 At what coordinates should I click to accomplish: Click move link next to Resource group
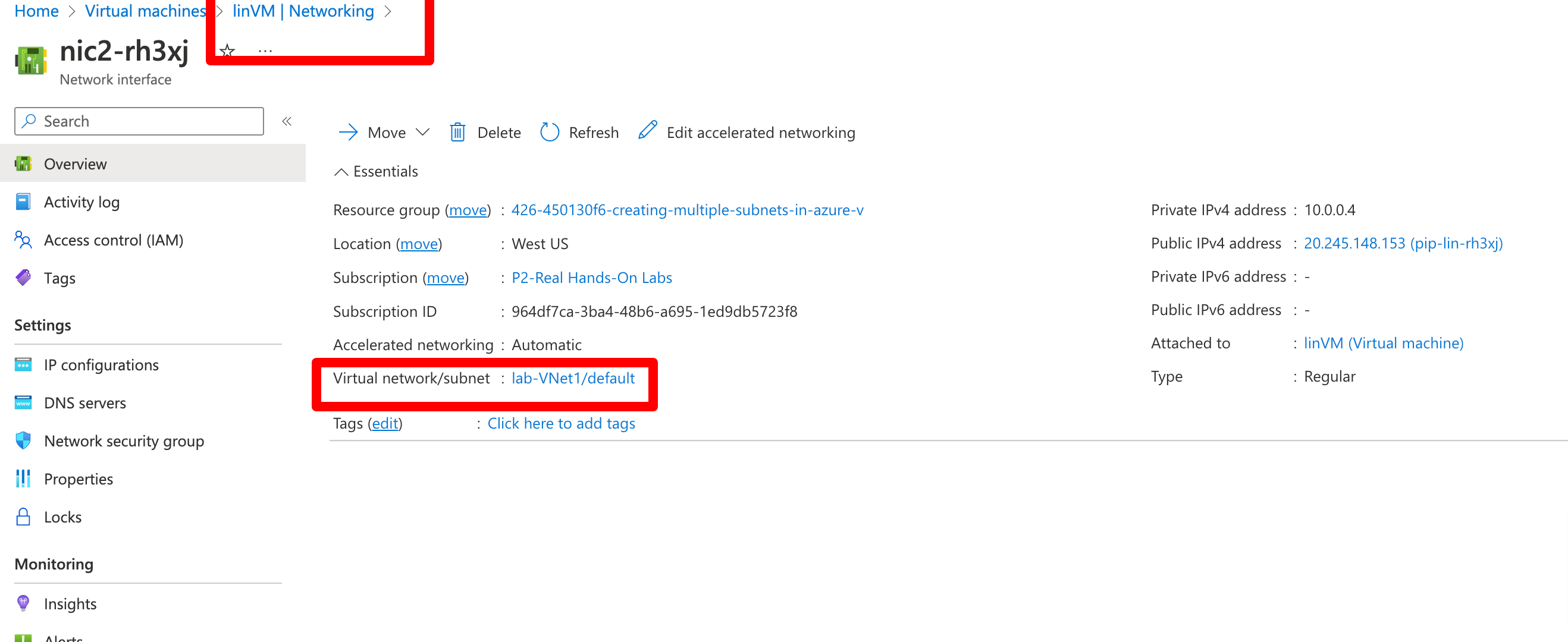click(468, 210)
